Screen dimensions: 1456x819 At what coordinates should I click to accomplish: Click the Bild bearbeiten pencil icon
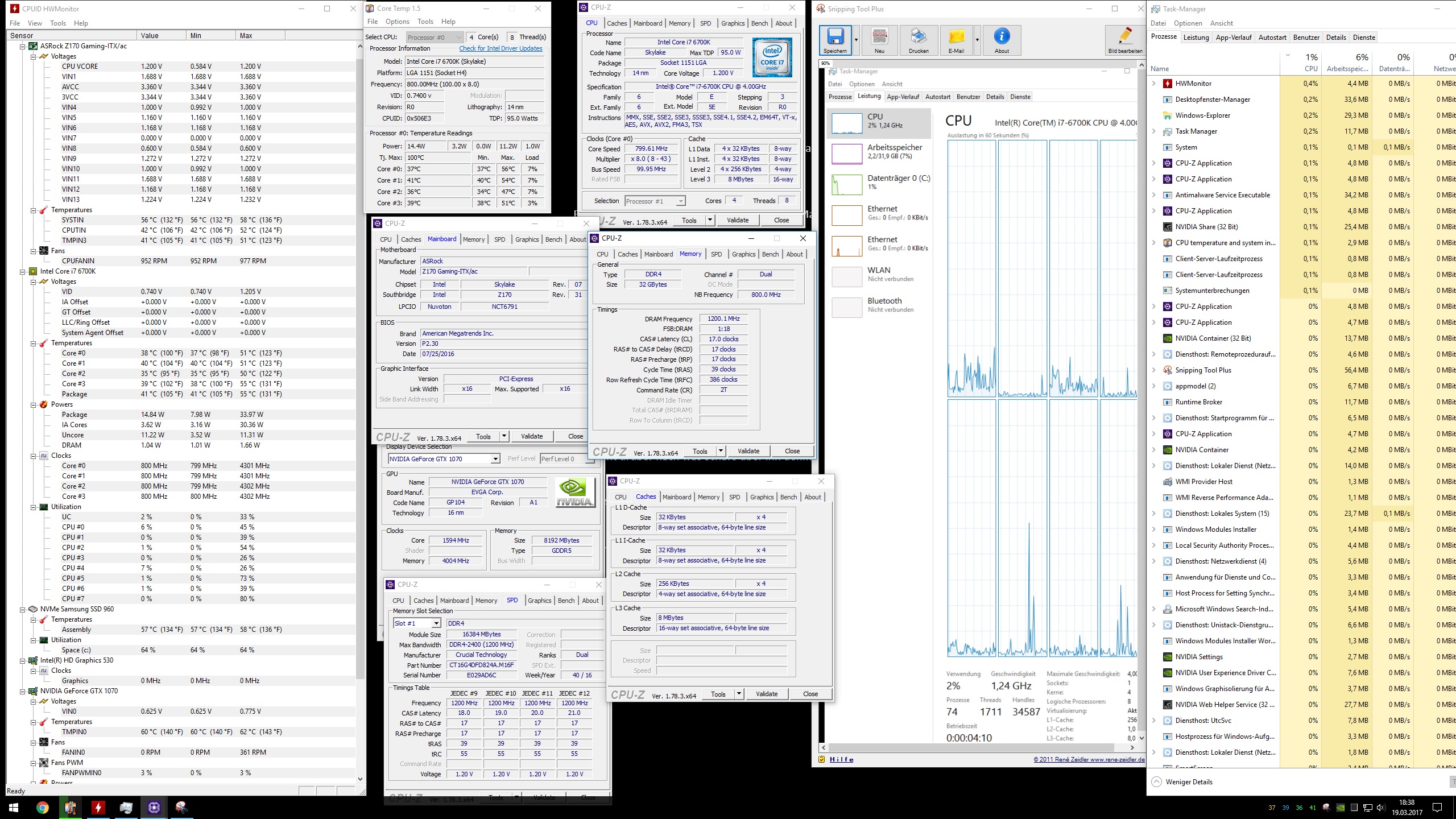[x=1124, y=40]
